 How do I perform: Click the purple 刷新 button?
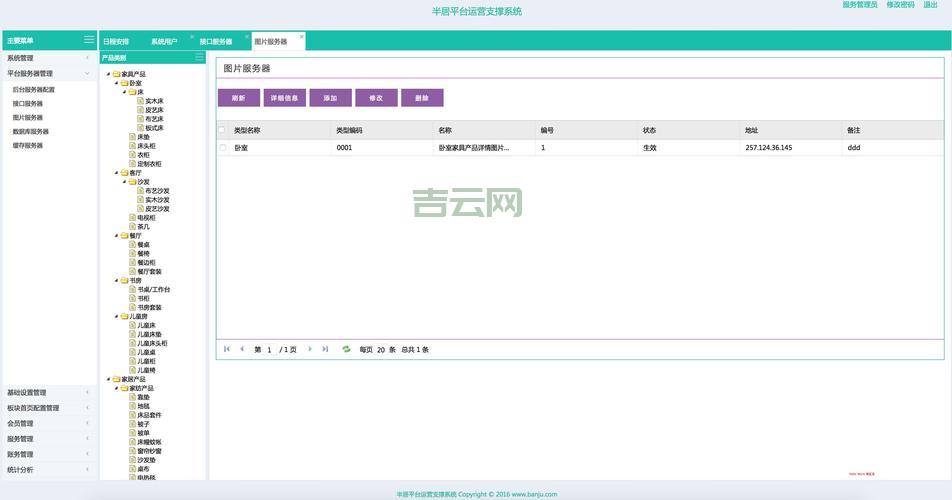click(x=239, y=98)
